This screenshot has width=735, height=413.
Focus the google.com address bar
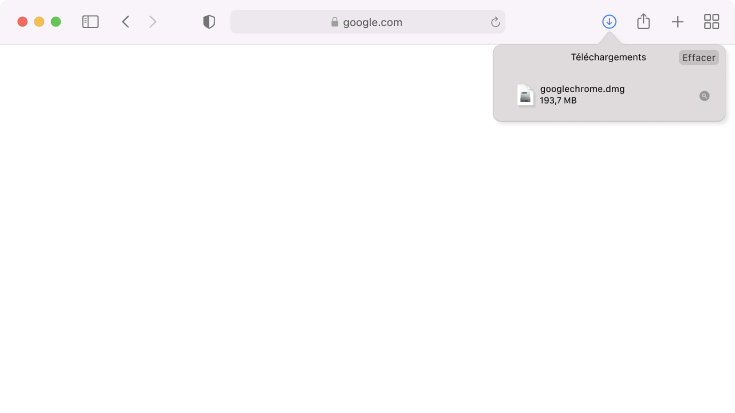coord(368,22)
